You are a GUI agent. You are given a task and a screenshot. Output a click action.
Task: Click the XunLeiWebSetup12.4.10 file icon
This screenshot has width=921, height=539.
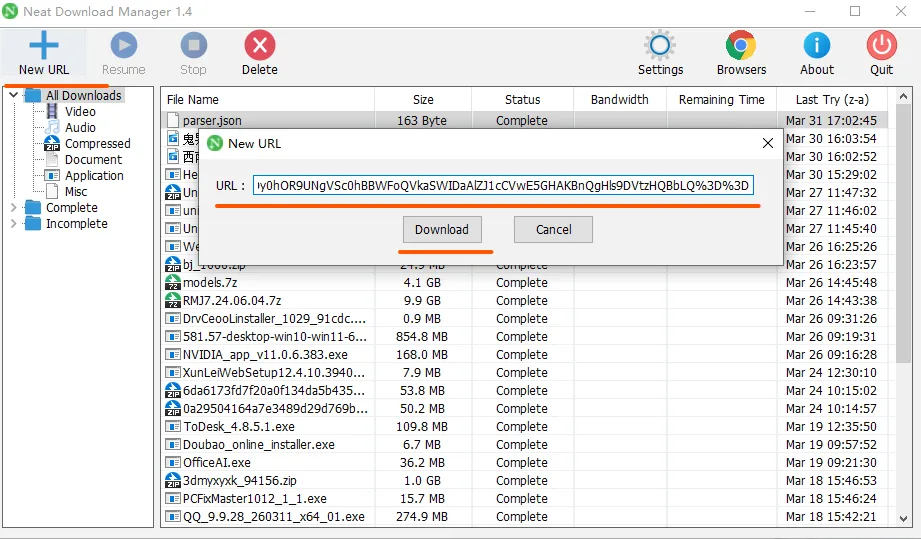point(173,373)
